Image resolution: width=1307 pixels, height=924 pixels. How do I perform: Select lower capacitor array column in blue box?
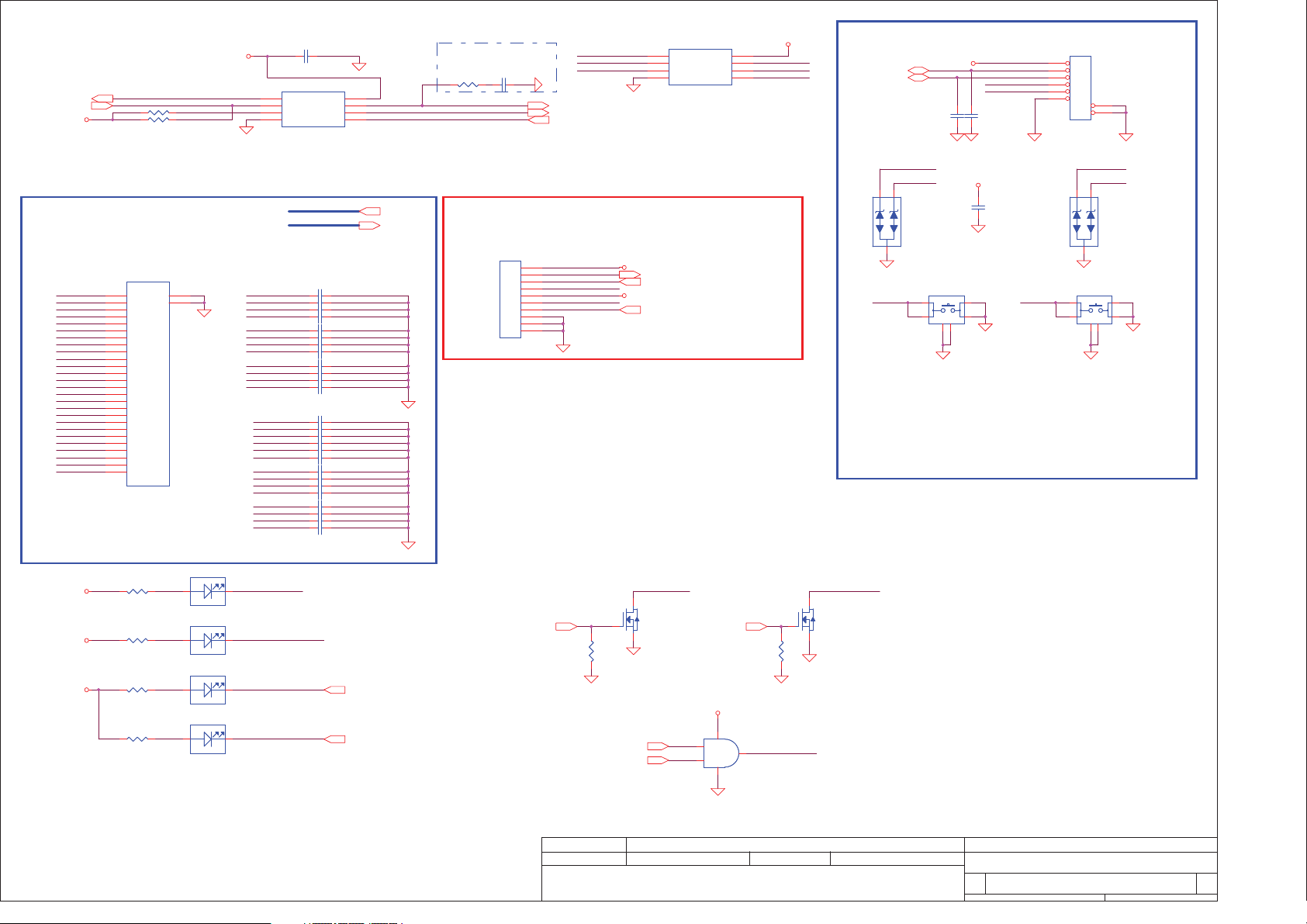pyautogui.click(x=320, y=476)
